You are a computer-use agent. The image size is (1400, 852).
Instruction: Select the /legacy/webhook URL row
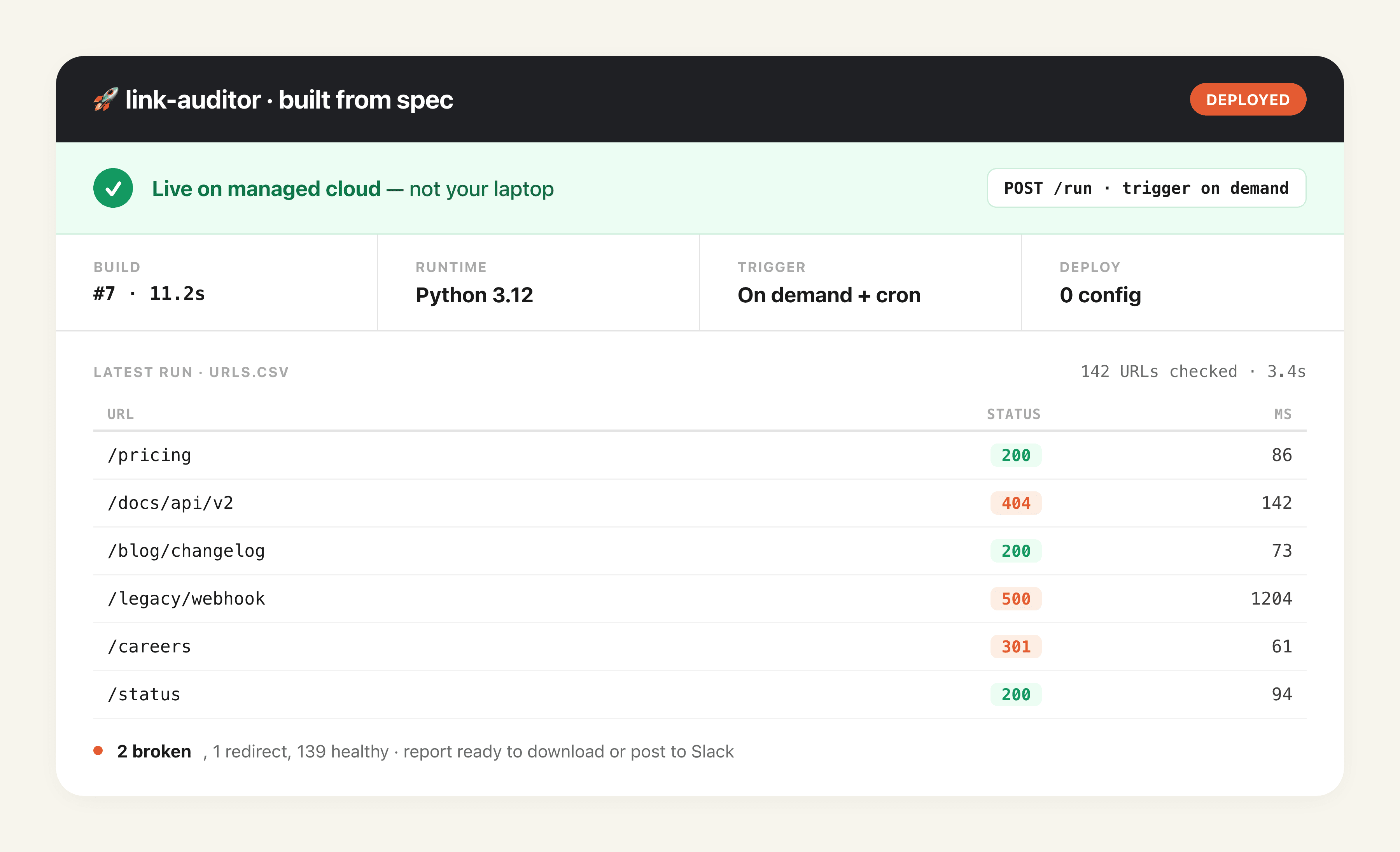700,598
